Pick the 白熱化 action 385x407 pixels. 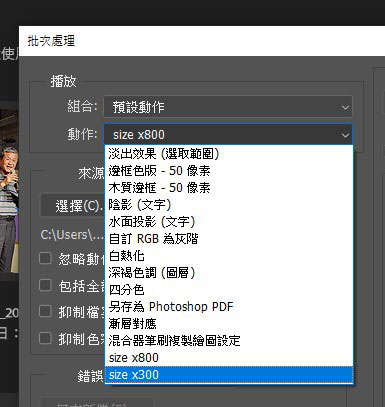229,256
